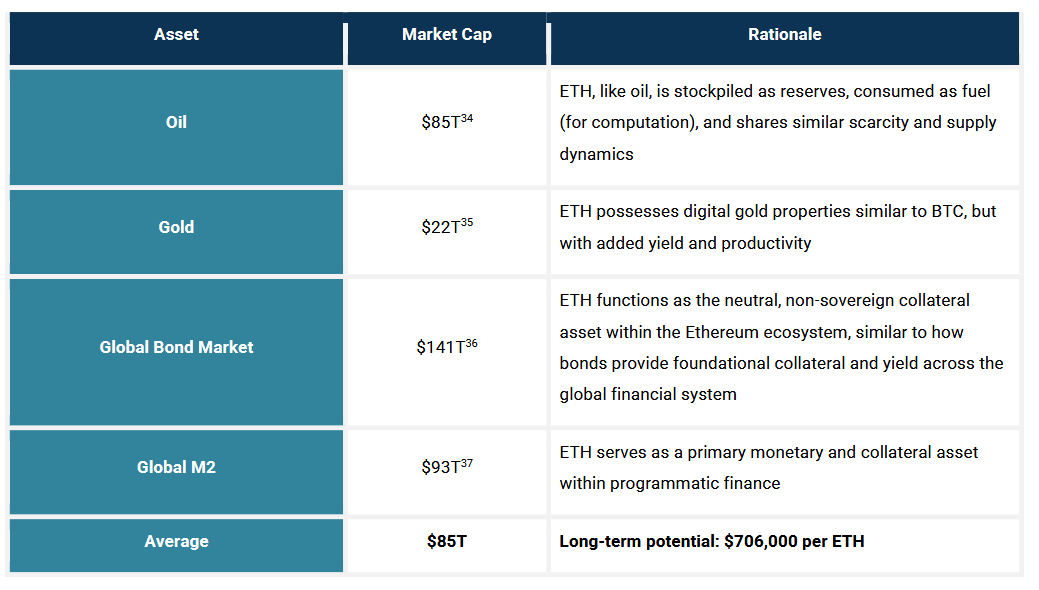Click the bold $85T average value
Image resolution: width=1039 pixels, height=590 pixels.
pyautogui.click(x=446, y=542)
